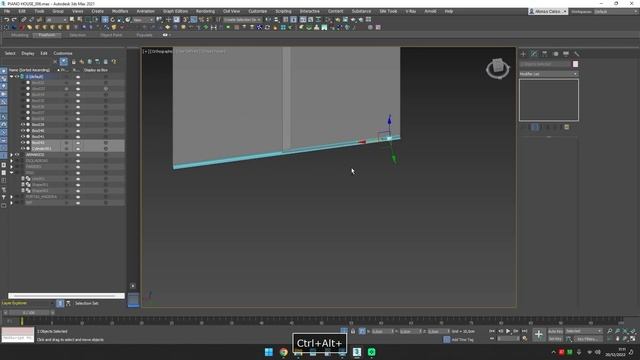
Task: Open the Display menu in Scene Explorer
Action: [x=28, y=53]
